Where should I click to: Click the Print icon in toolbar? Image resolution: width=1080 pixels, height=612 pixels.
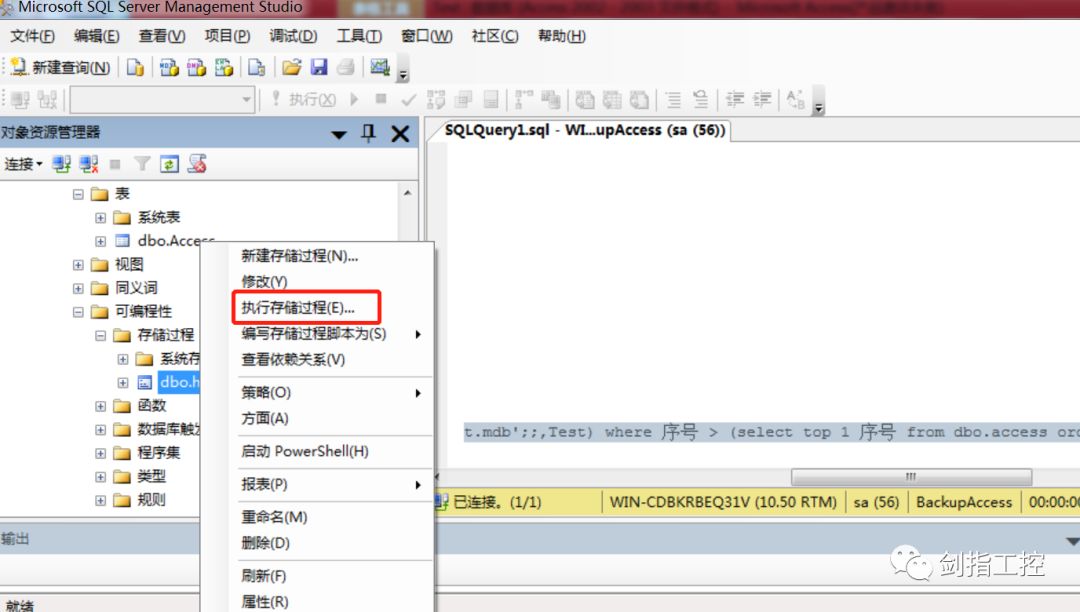pos(346,67)
